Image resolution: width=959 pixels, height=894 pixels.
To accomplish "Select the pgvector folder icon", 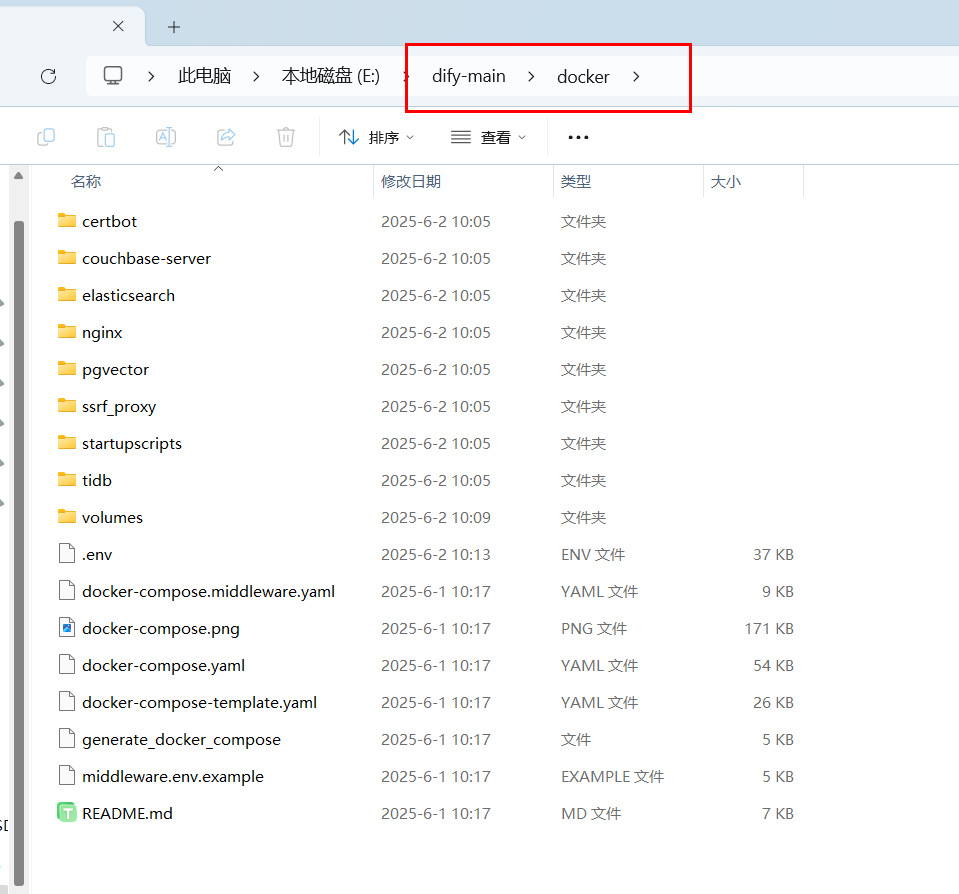I will pyautogui.click(x=67, y=369).
